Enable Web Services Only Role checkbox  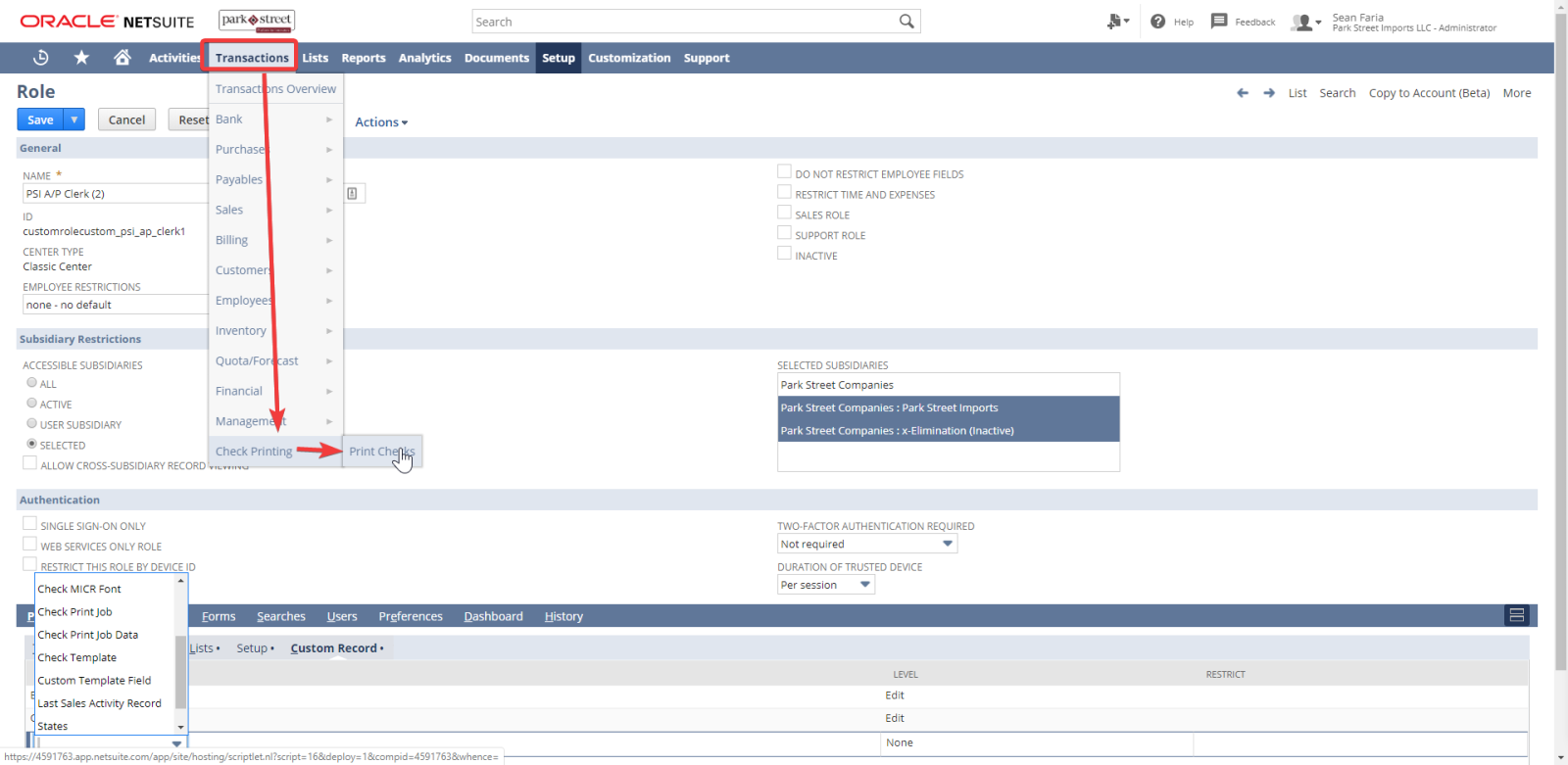[29, 545]
